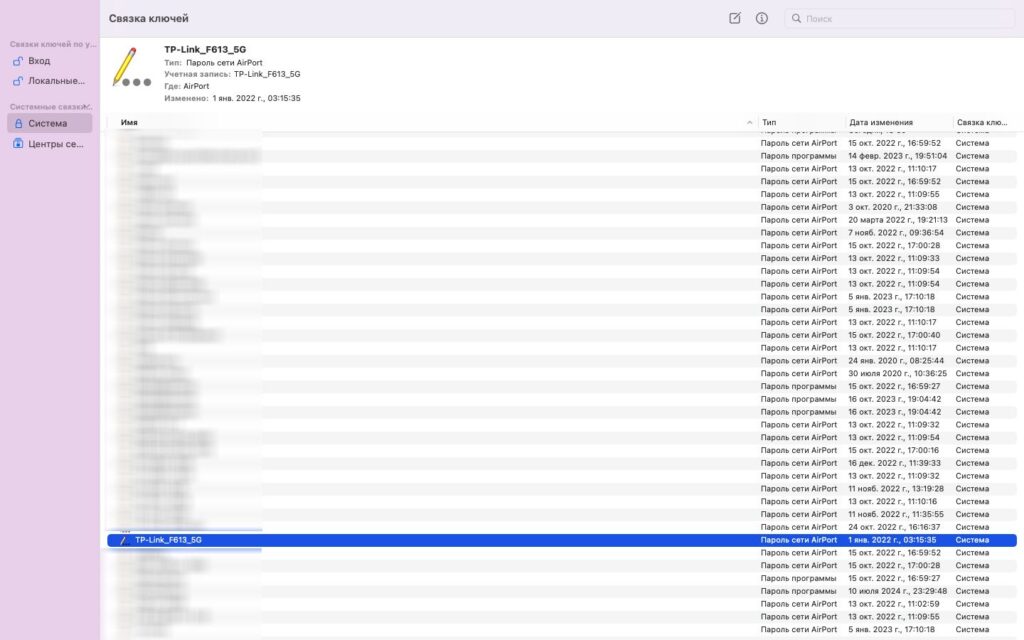Click the TP-Link_F613_5G title in header
The image size is (1024, 640).
(205, 49)
